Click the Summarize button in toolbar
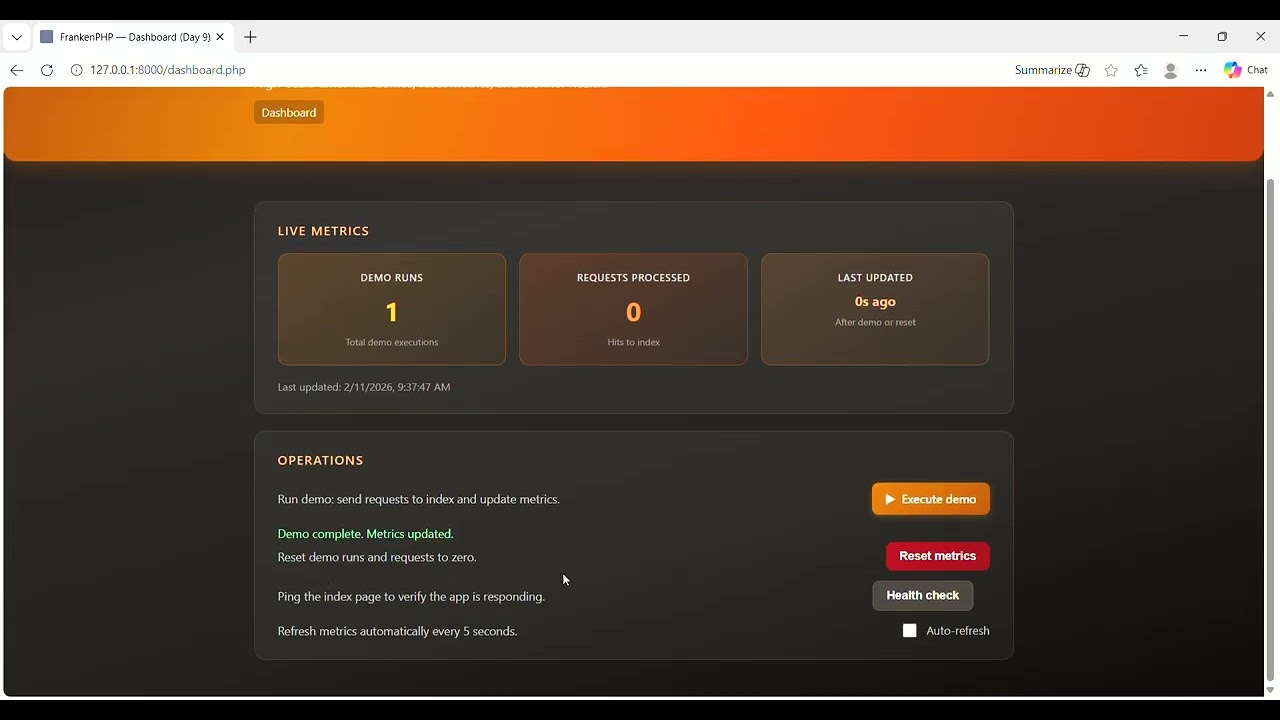This screenshot has width=1280, height=720. pos(1052,70)
